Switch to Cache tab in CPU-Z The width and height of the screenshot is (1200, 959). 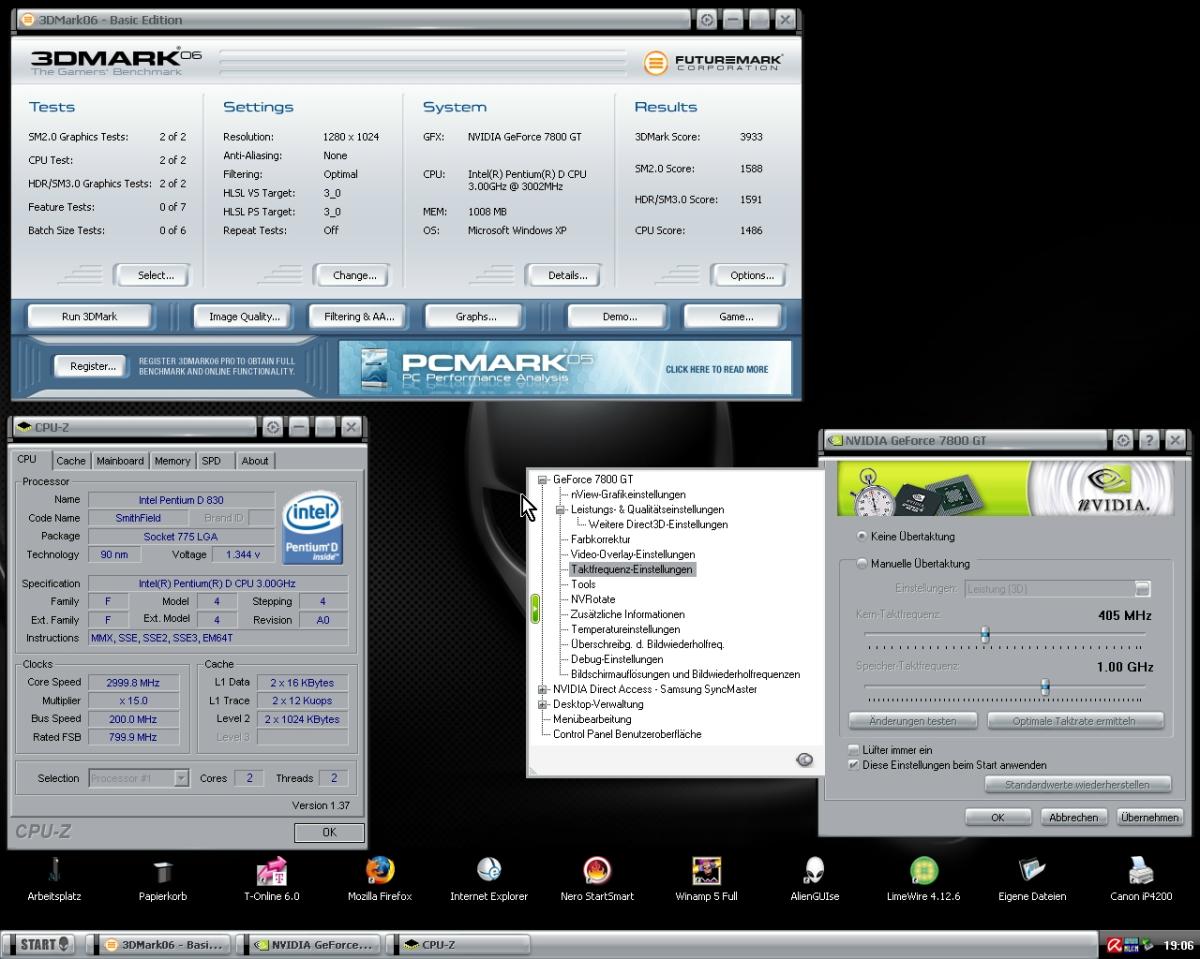71,461
